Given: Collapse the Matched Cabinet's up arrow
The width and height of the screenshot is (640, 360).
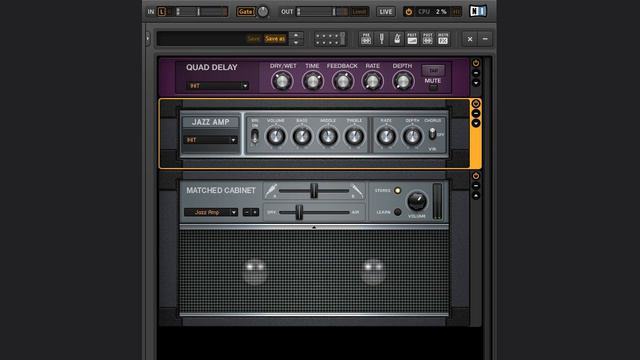Looking at the screenshot, I should pos(476,196).
